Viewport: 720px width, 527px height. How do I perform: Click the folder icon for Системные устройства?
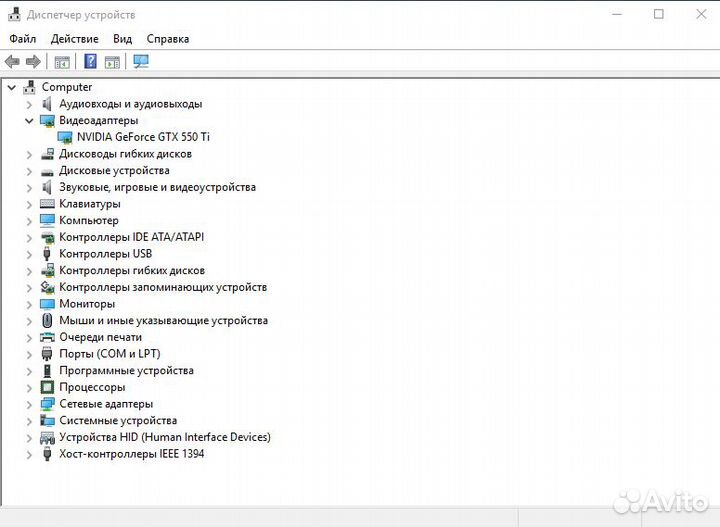point(47,420)
